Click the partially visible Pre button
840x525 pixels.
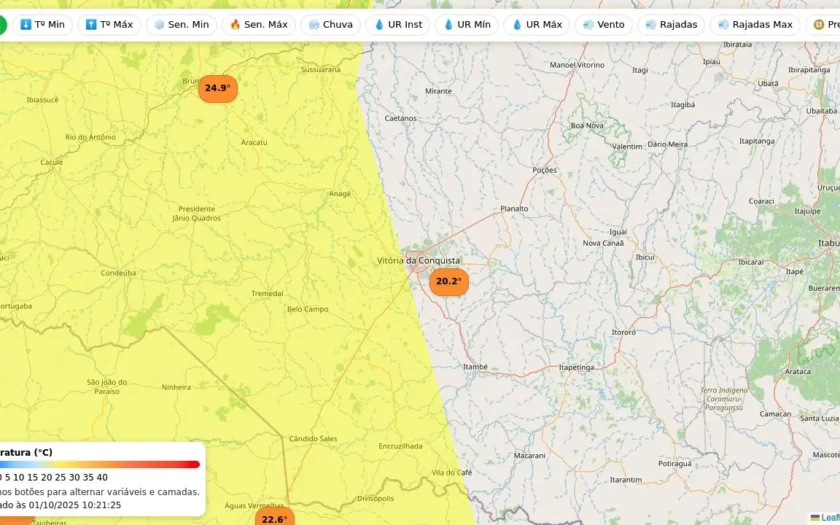(825, 25)
